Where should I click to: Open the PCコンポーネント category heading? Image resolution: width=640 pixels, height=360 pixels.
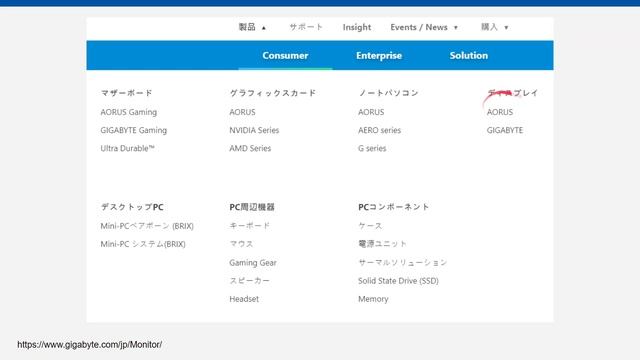coord(393,207)
